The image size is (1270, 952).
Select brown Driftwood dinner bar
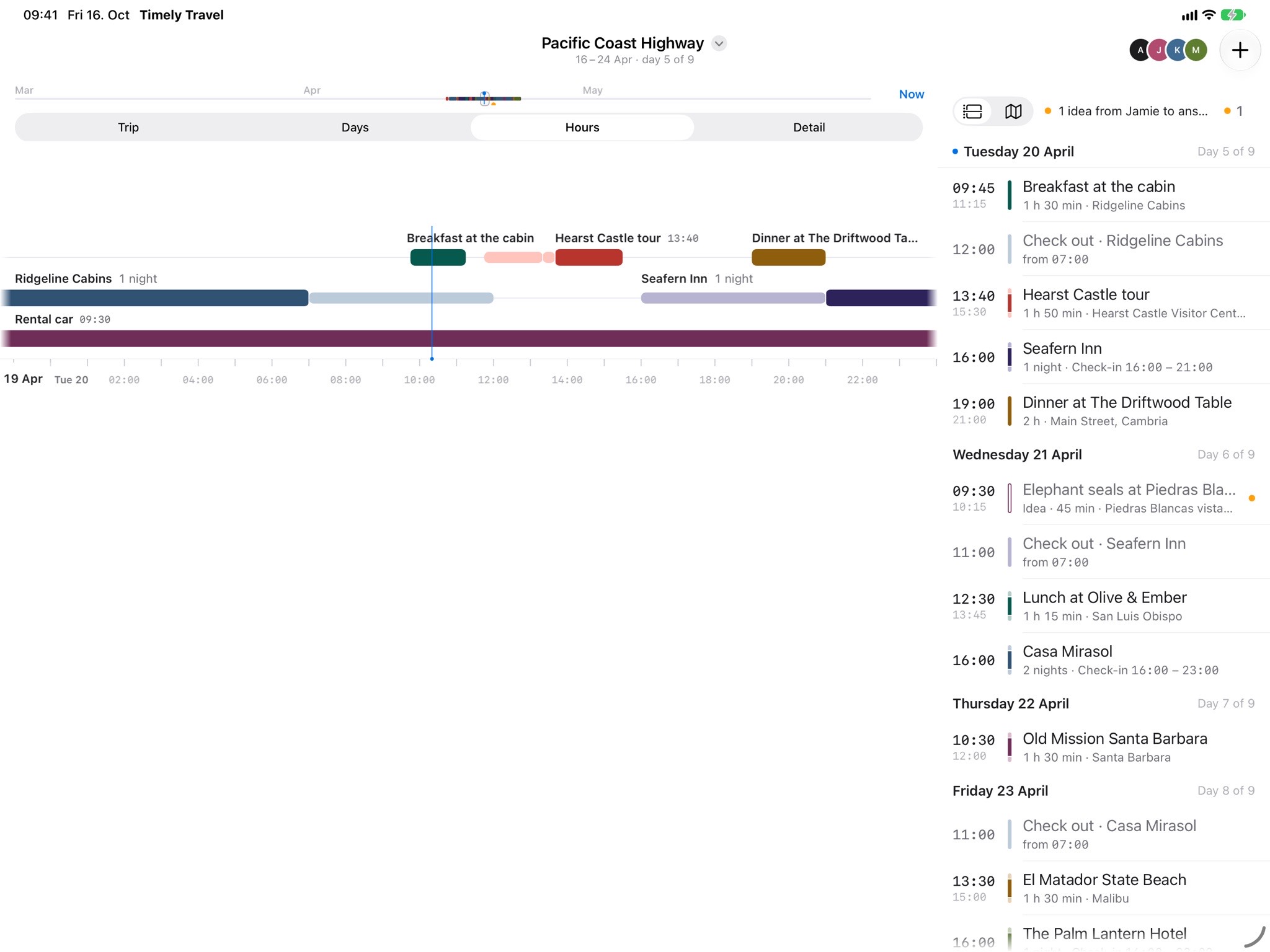788,257
